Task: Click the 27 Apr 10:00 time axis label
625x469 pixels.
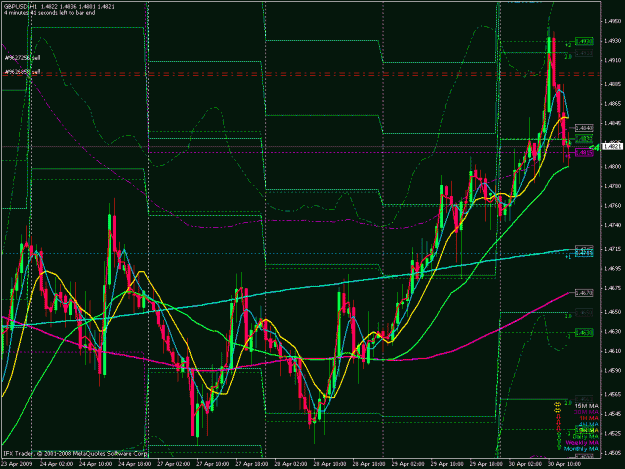Action: click(x=212, y=464)
